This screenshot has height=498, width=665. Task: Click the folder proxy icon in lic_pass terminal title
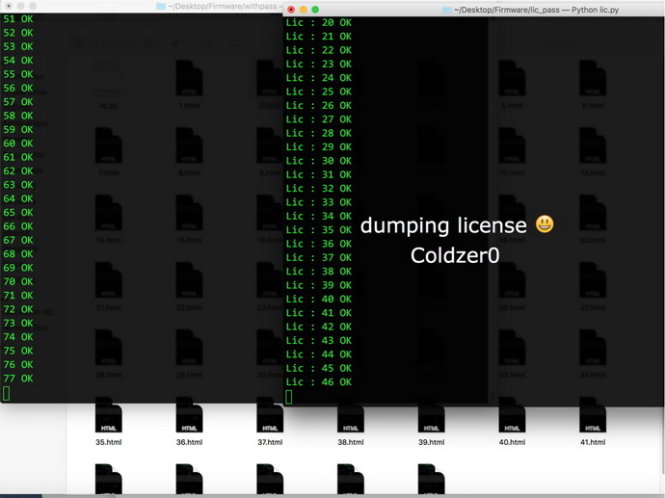447,10
